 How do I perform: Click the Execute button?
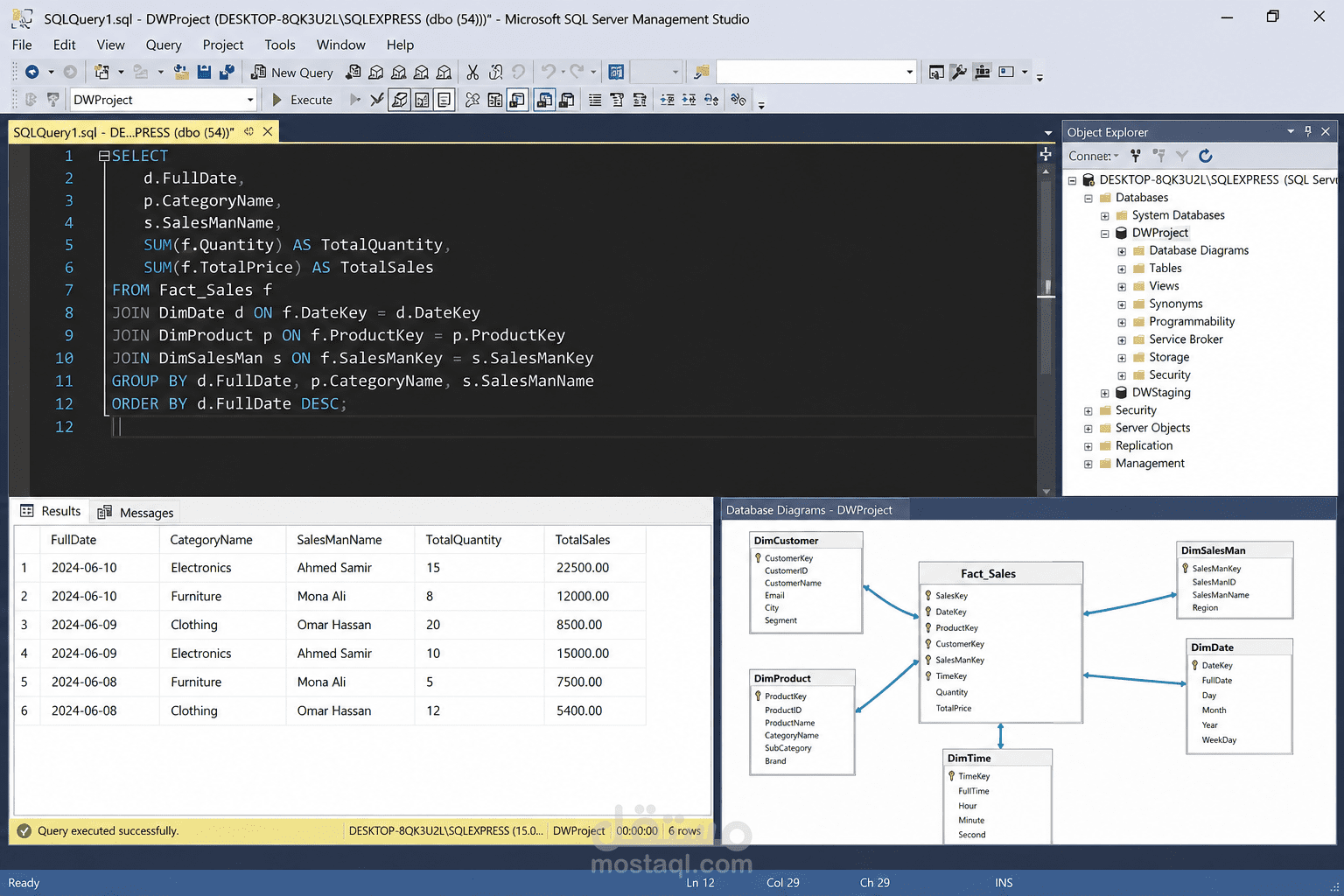click(x=302, y=100)
